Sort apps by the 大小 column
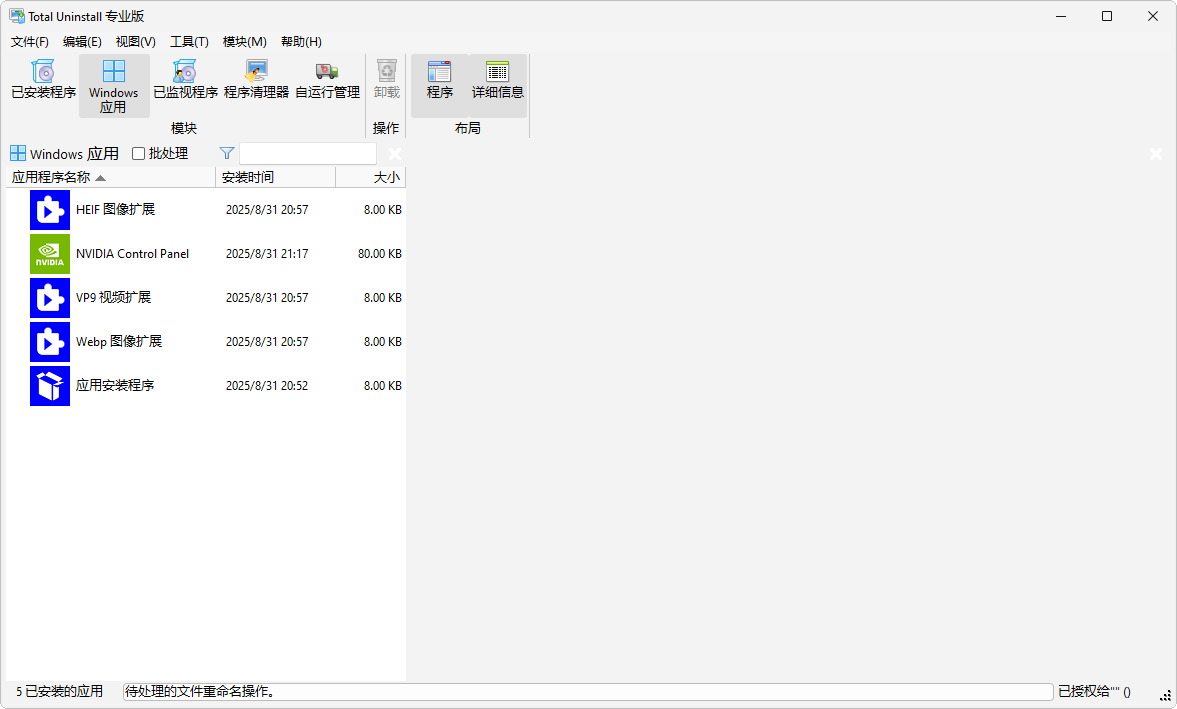The height and width of the screenshot is (709, 1177). point(385,177)
